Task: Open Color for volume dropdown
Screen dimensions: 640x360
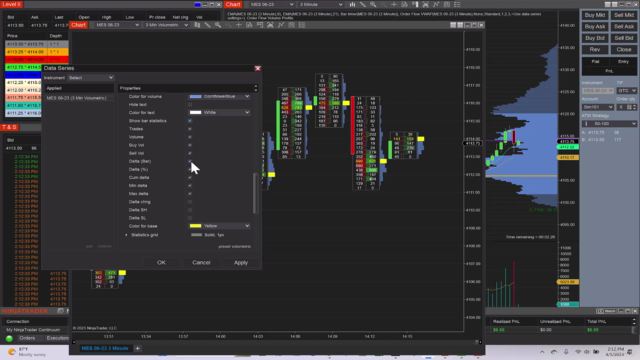Action: [x=219, y=96]
